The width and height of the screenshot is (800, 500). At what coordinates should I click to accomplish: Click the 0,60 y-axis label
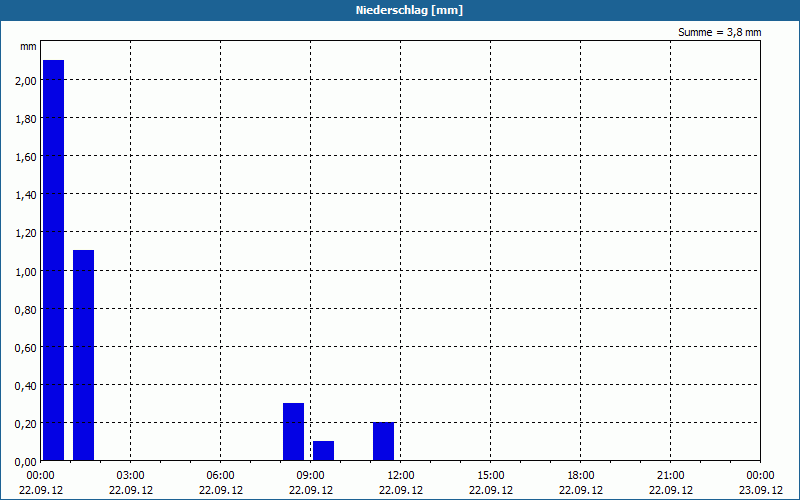pos(26,347)
